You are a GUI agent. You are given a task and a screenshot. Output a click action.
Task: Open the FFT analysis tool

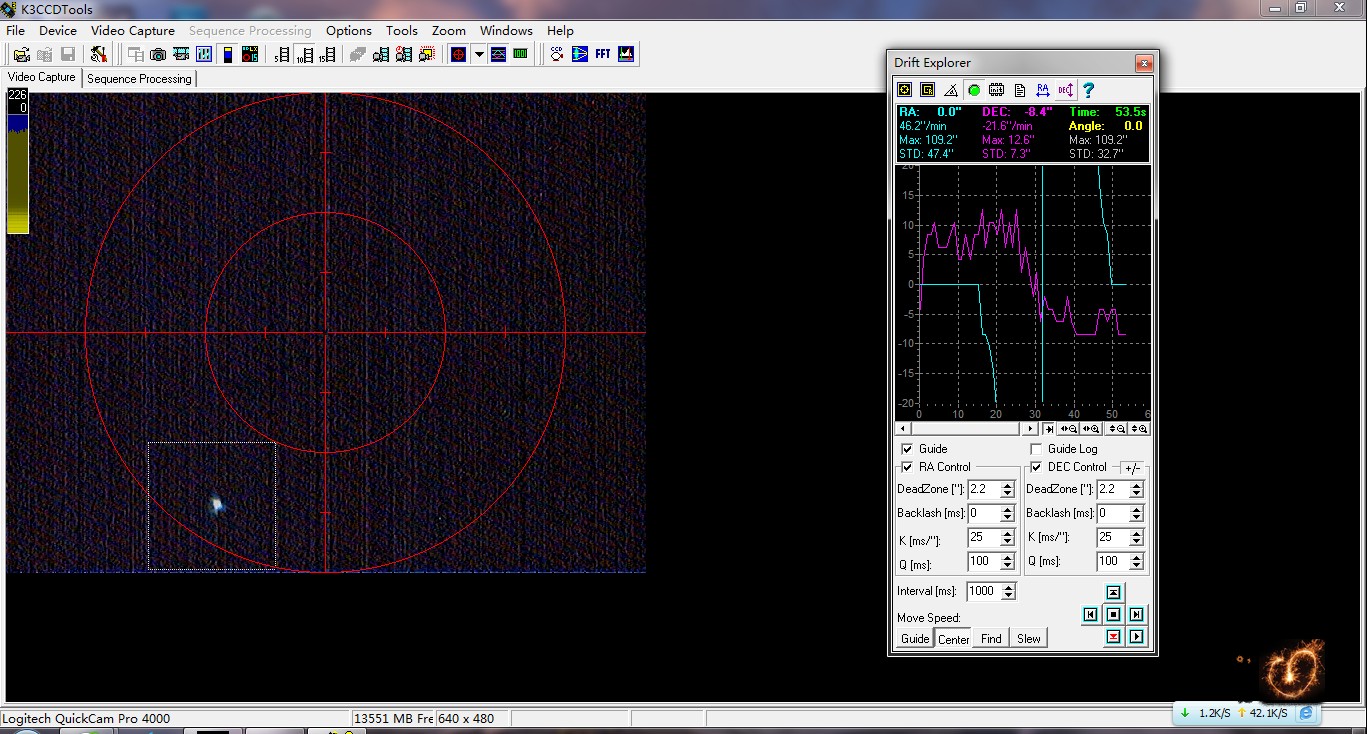coord(603,54)
